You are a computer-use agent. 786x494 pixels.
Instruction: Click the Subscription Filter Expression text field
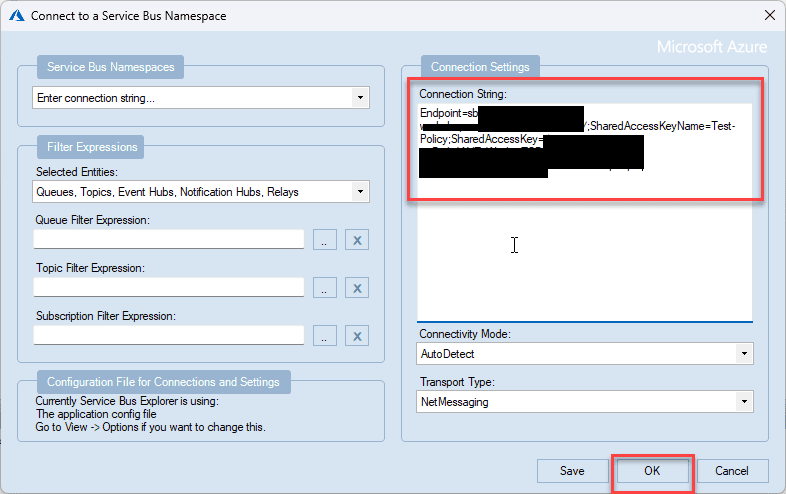[168, 335]
